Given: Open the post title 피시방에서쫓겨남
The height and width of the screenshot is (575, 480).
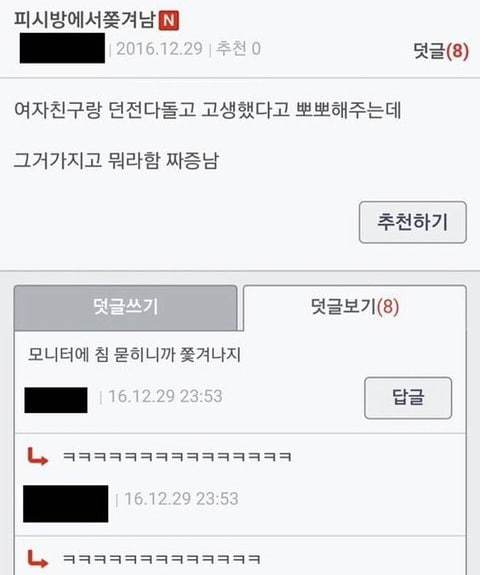Looking at the screenshot, I should point(85,20).
